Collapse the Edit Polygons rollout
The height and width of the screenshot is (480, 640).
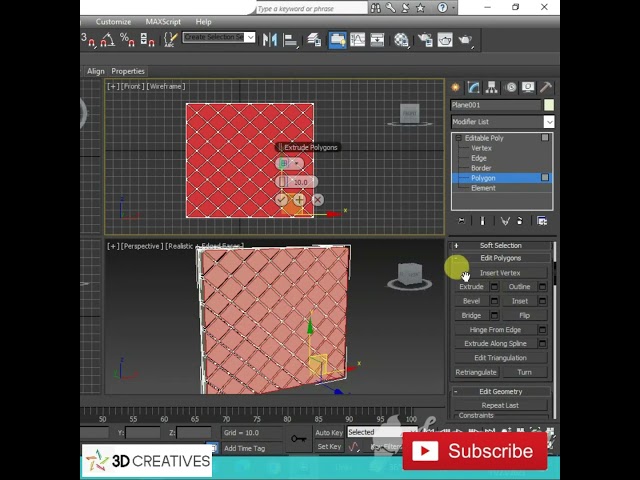click(501, 258)
